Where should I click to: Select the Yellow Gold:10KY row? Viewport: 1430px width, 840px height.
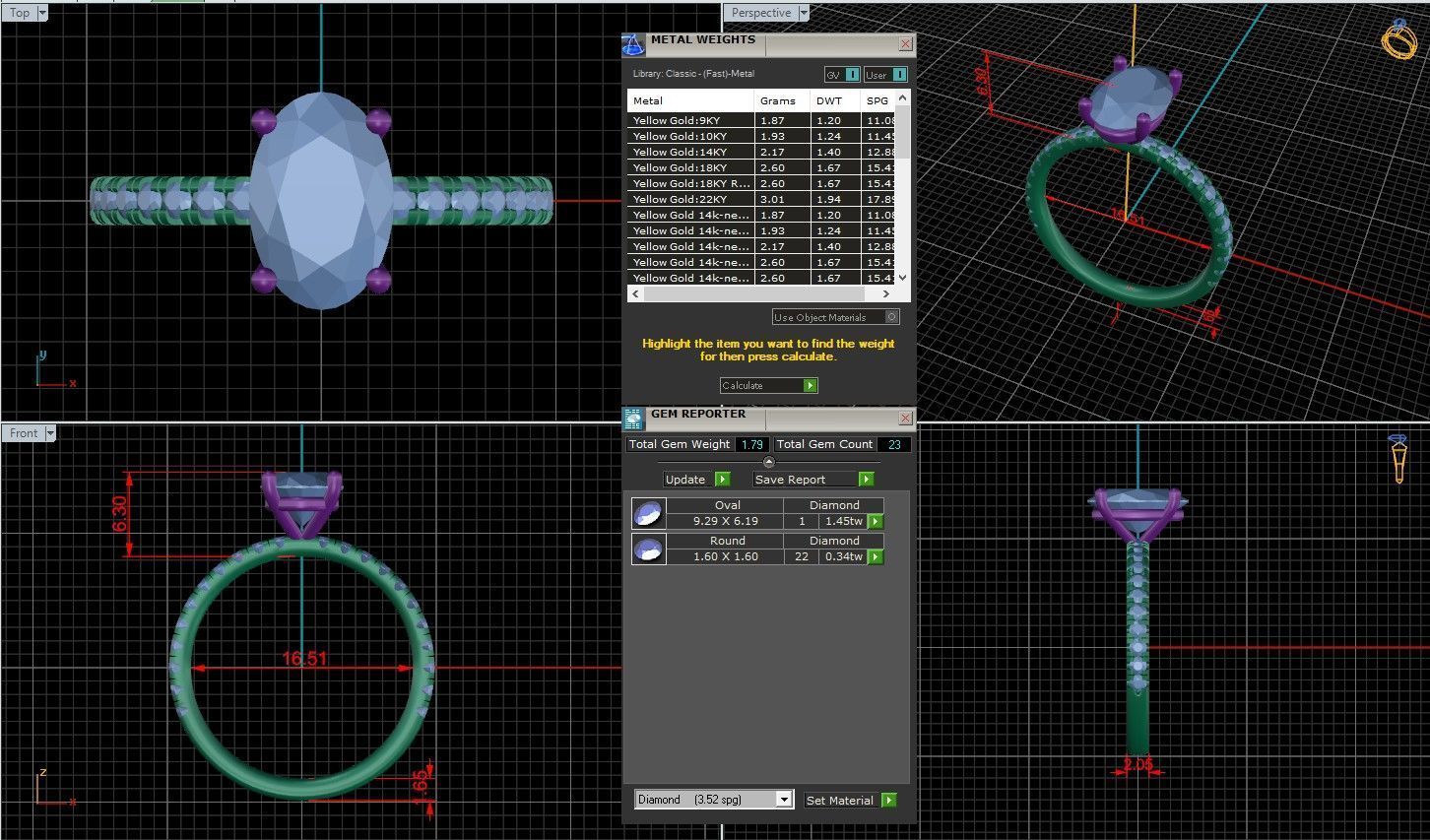761,136
